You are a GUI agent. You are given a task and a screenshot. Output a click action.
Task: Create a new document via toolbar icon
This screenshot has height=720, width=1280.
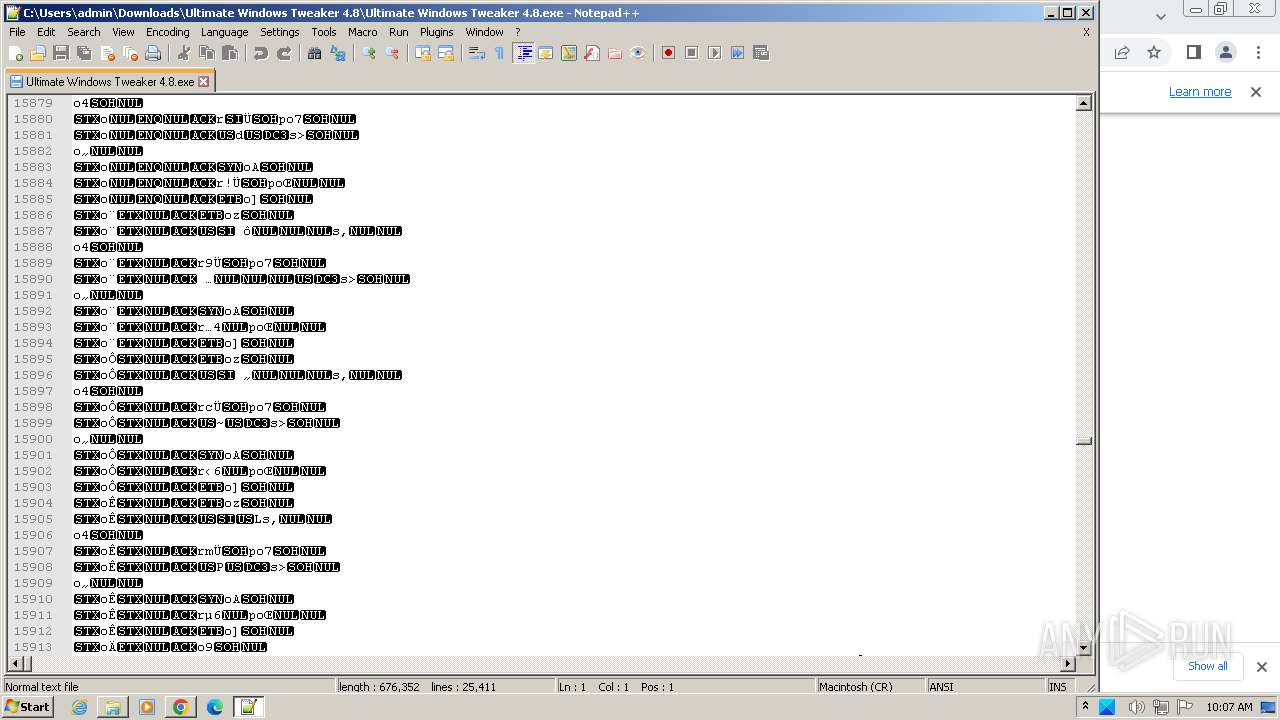pyautogui.click(x=16, y=53)
